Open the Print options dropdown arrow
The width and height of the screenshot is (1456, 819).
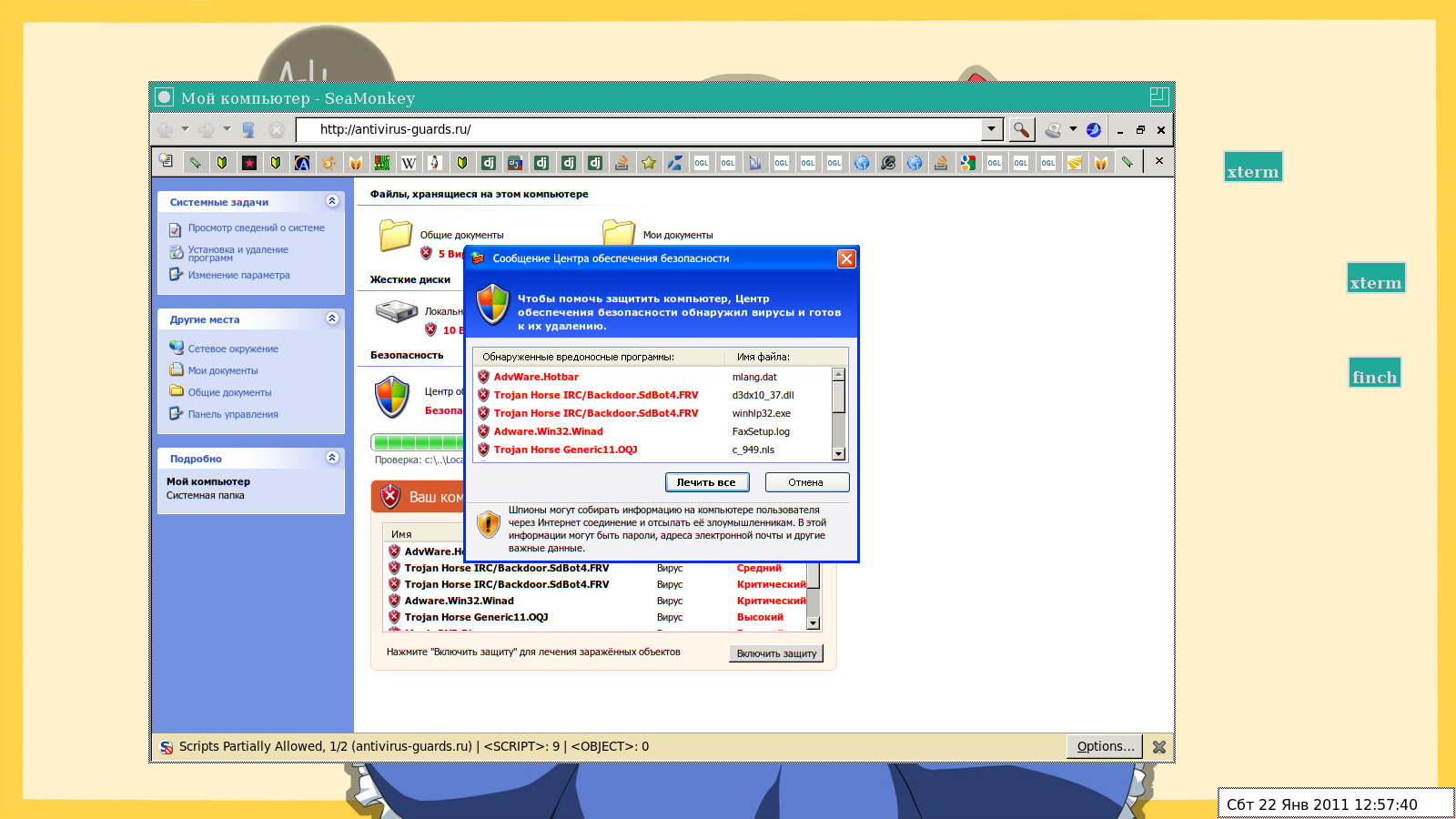point(1073,129)
